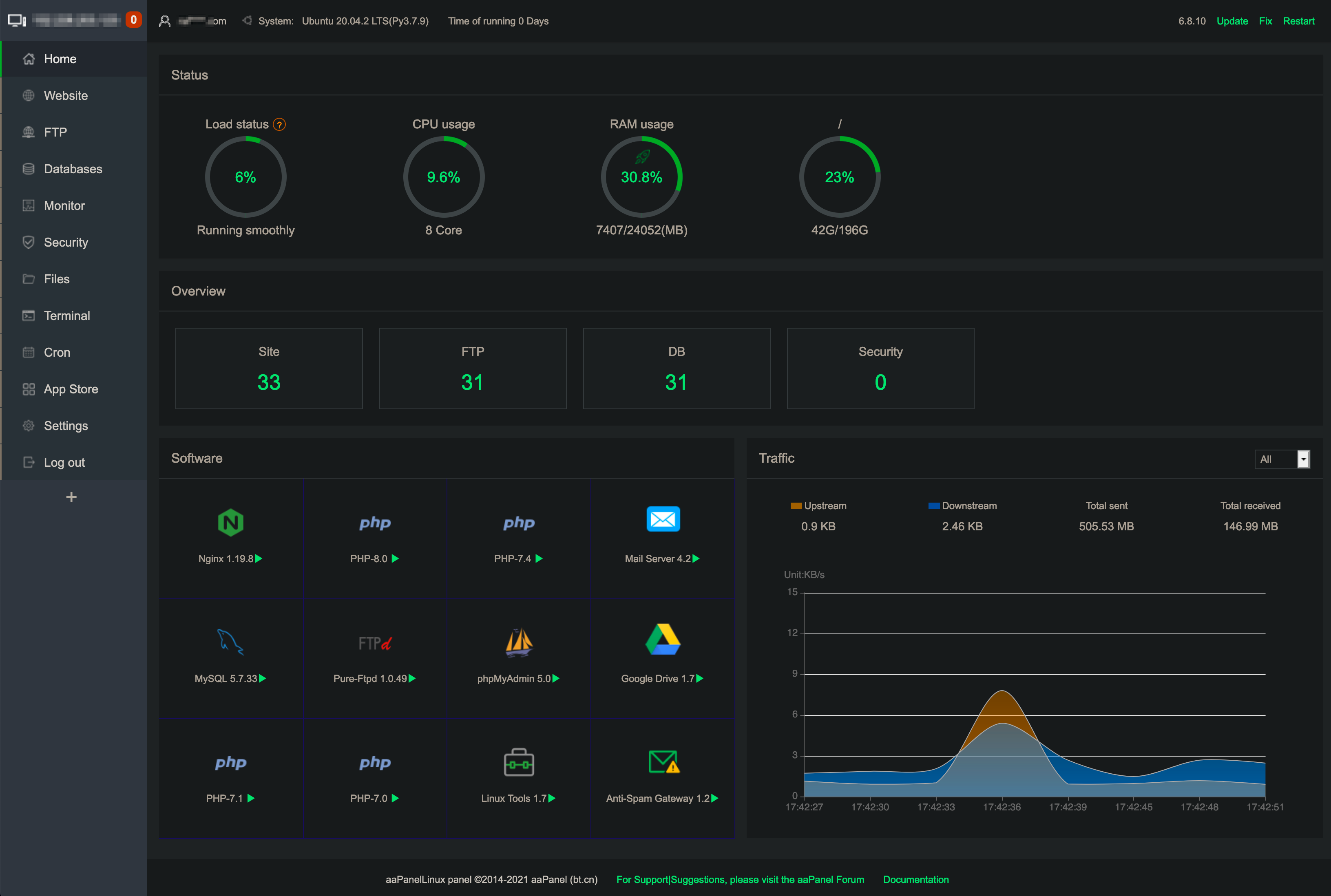
Task: Add menu item with the plus button
Action: tap(71, 497)
